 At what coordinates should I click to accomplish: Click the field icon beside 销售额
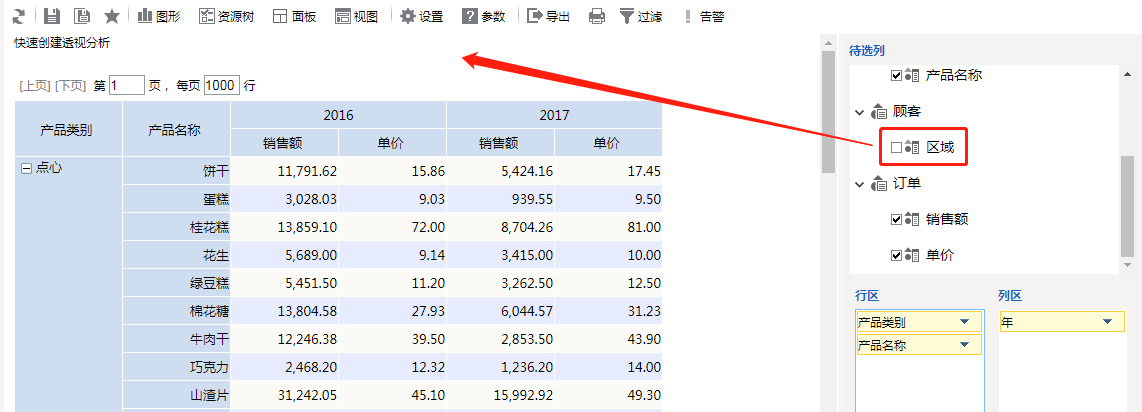click(913, 220)
